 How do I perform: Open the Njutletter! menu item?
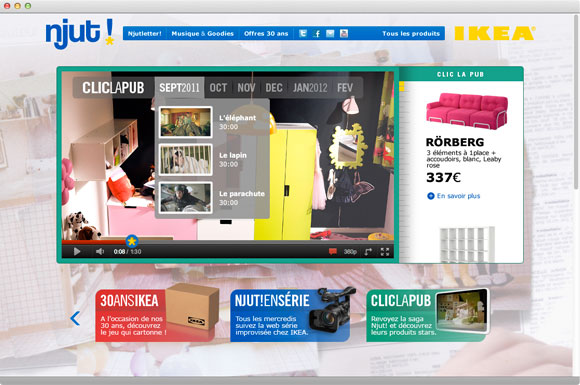[145, 34]
